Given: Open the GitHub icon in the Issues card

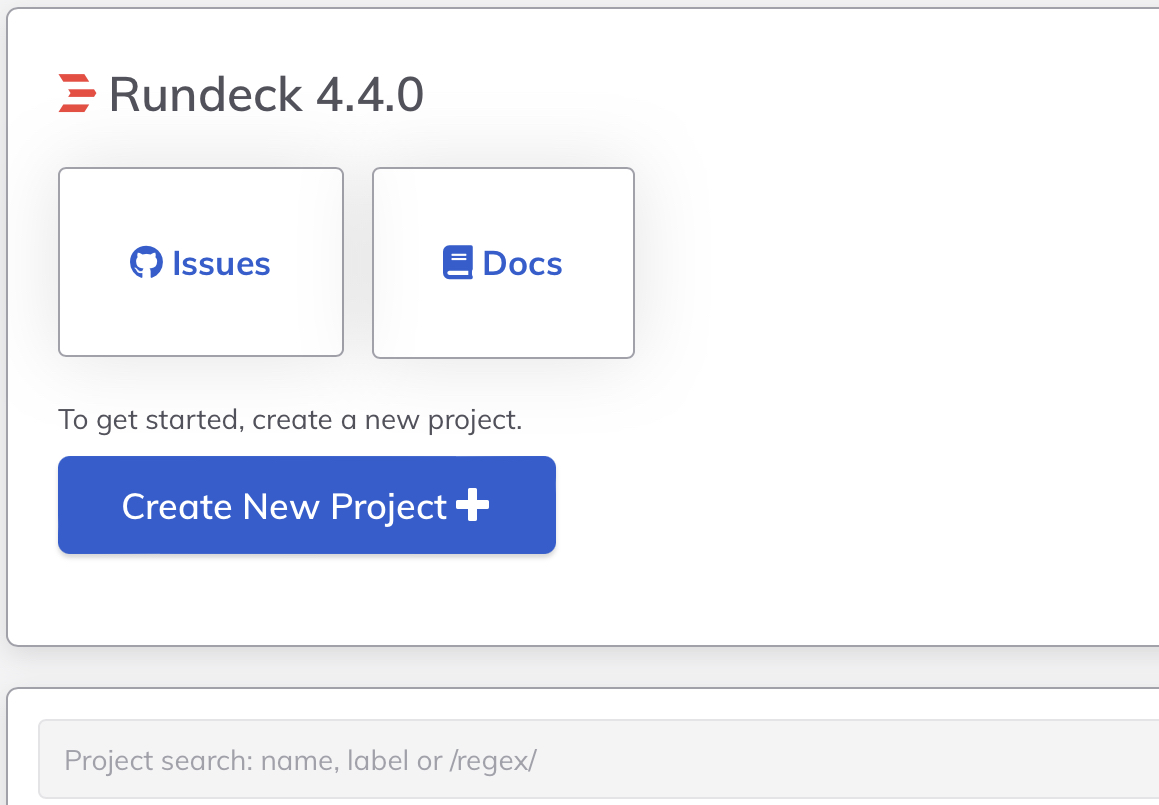Looking at the screenshot, I should 148,262.
